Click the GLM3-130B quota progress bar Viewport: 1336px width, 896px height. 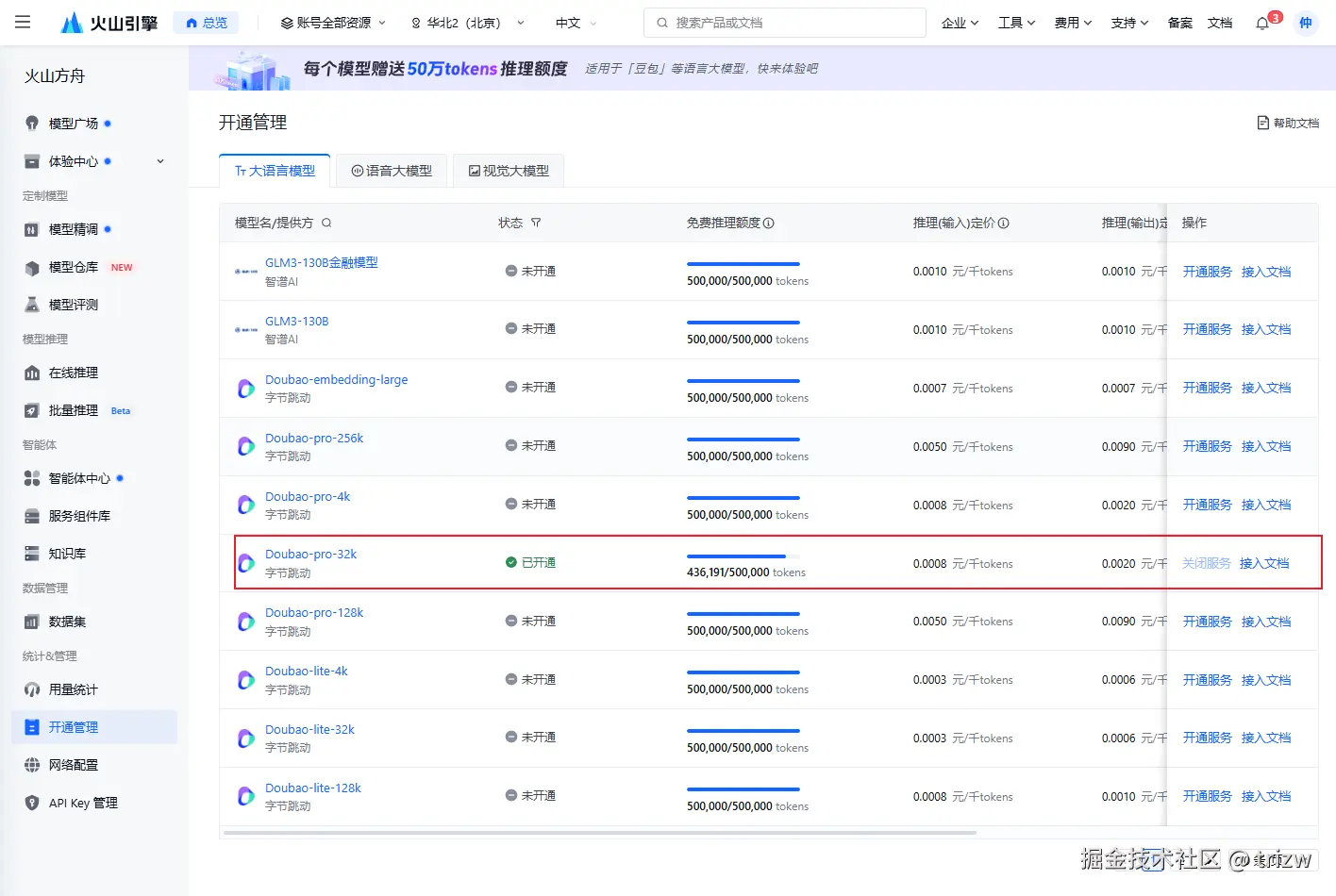click(743, 323)
